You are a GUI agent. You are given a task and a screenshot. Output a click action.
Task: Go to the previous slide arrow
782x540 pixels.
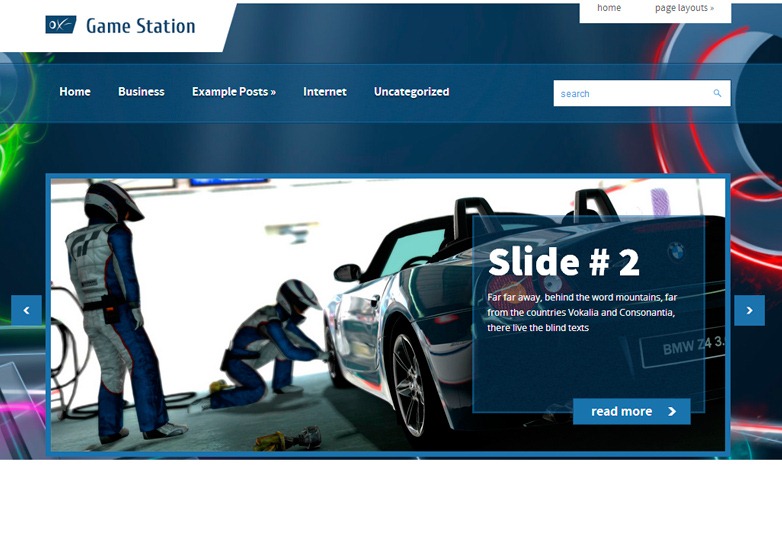[x=26, y=310]
